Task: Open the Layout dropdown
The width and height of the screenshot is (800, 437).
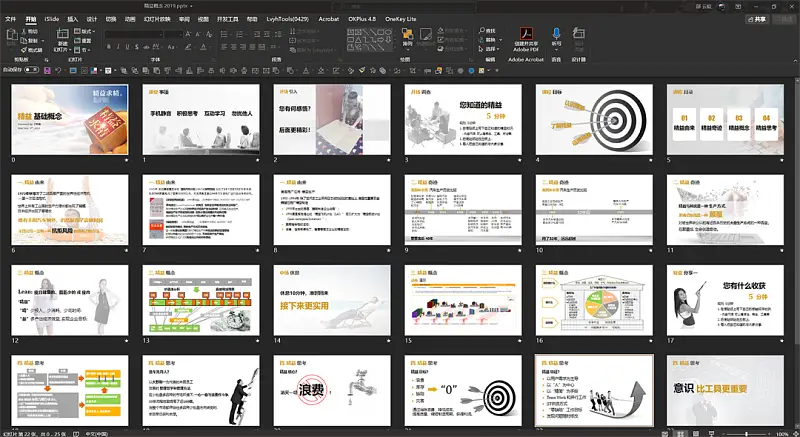Action: [85, 31]
